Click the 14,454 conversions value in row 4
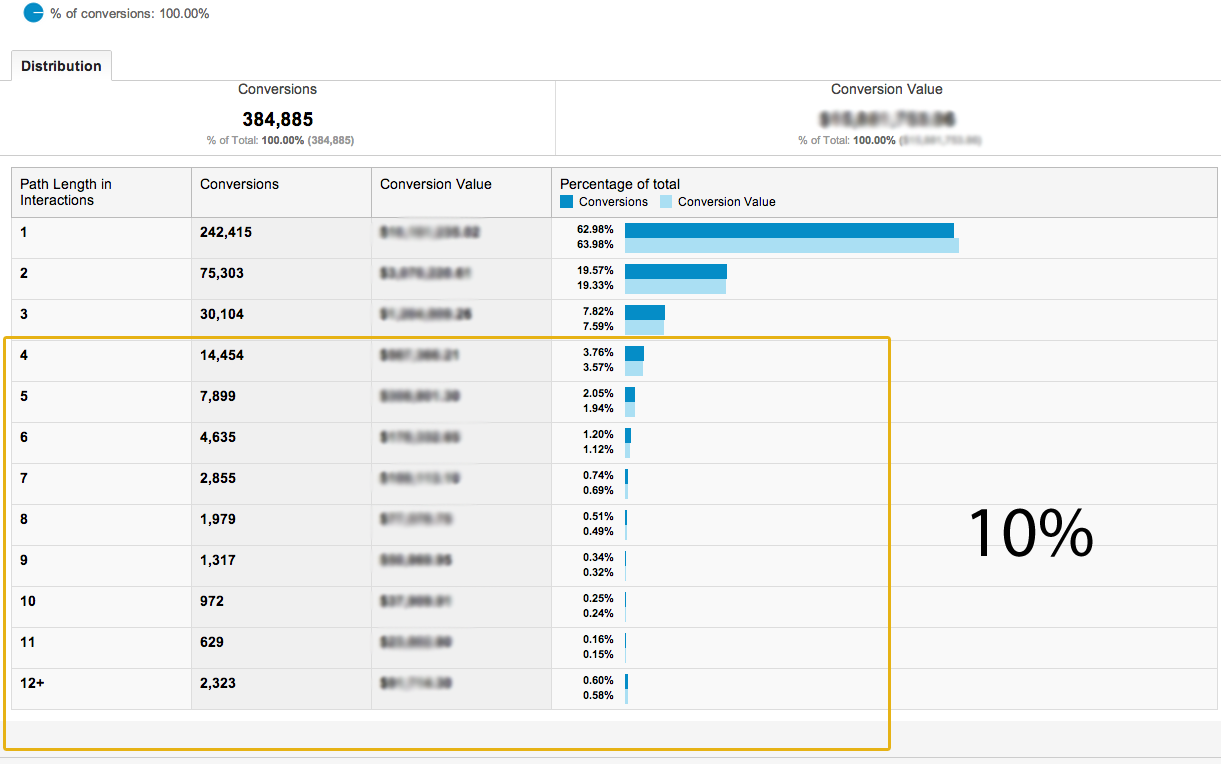1221x764 pixels. coord(222,355)
